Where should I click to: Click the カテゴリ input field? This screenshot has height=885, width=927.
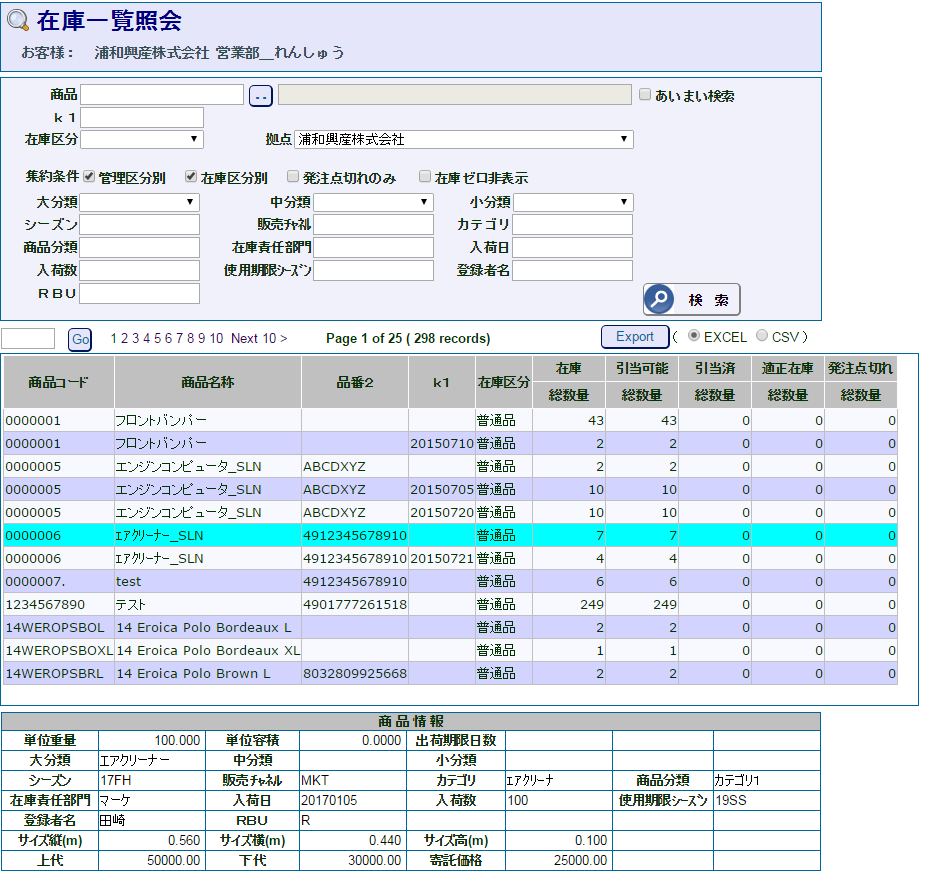point(572,225)
